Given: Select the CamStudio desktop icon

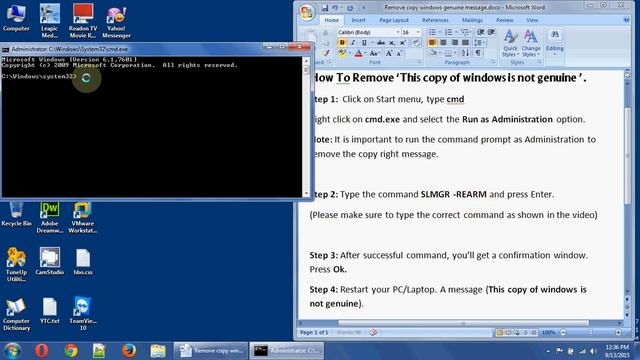Looking at the screenshot, I should pos(49,261).
